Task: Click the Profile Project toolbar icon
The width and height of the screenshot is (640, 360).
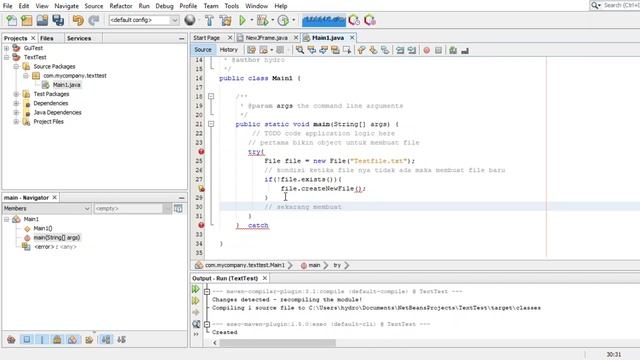Action: coord(283,20)
